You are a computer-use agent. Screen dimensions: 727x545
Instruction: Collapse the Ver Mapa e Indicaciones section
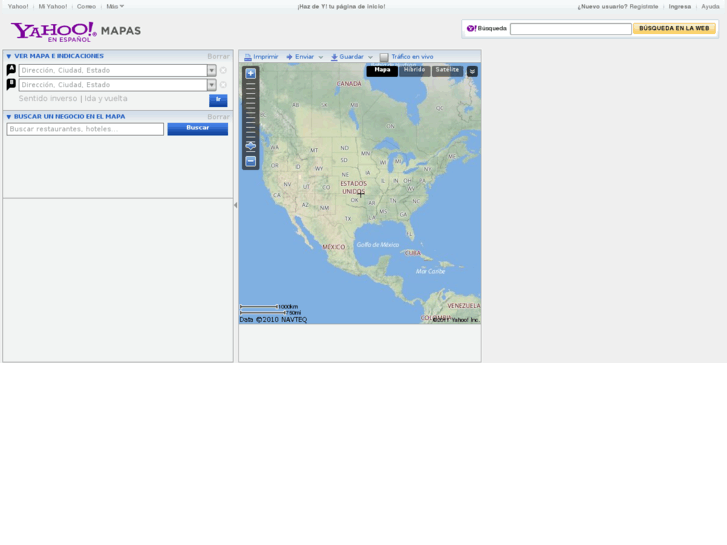pyautogui.click(x=9, y=57)
